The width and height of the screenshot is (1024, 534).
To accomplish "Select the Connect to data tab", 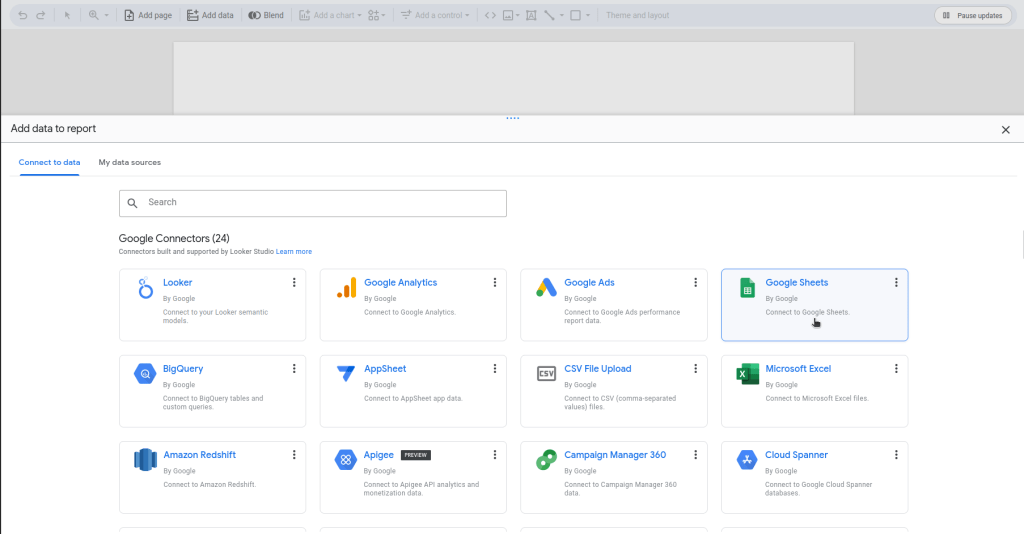I will 49,162.
